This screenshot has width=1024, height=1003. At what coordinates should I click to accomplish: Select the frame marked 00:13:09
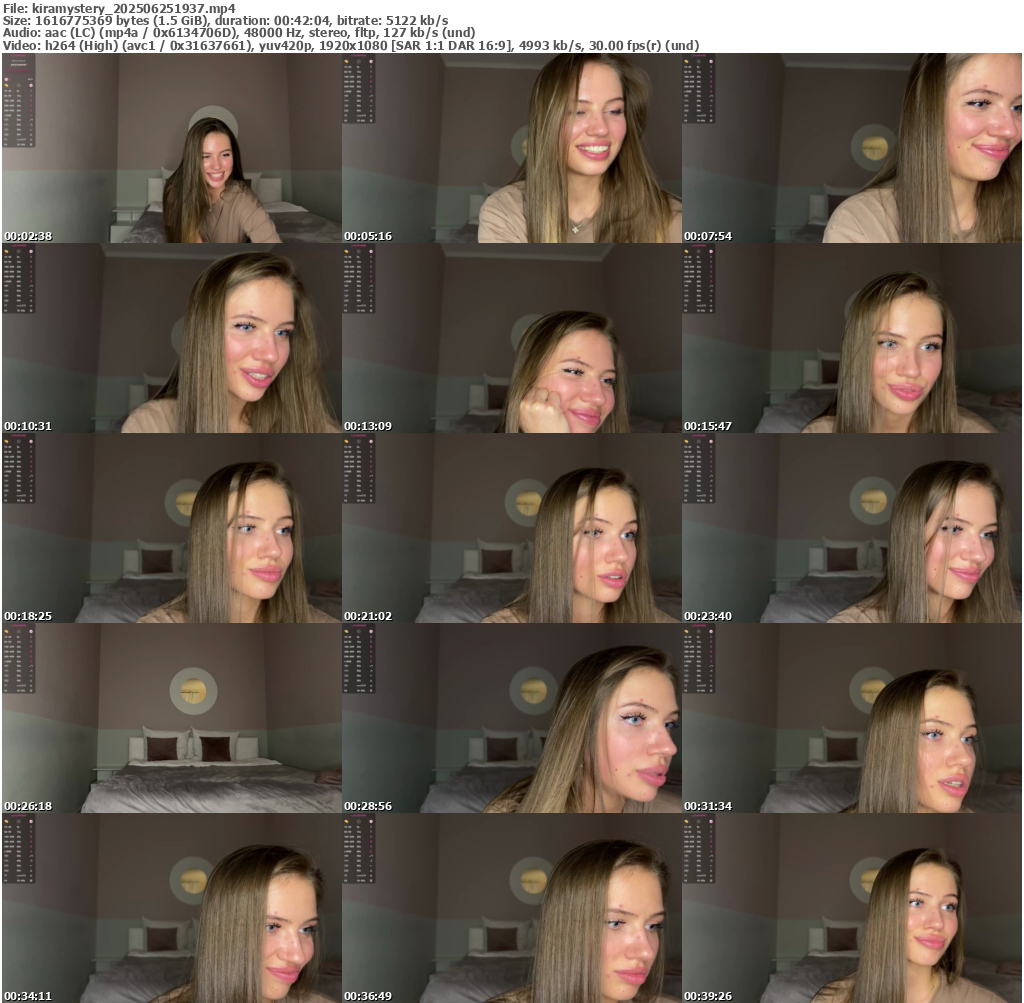click(x=512, y=338)
